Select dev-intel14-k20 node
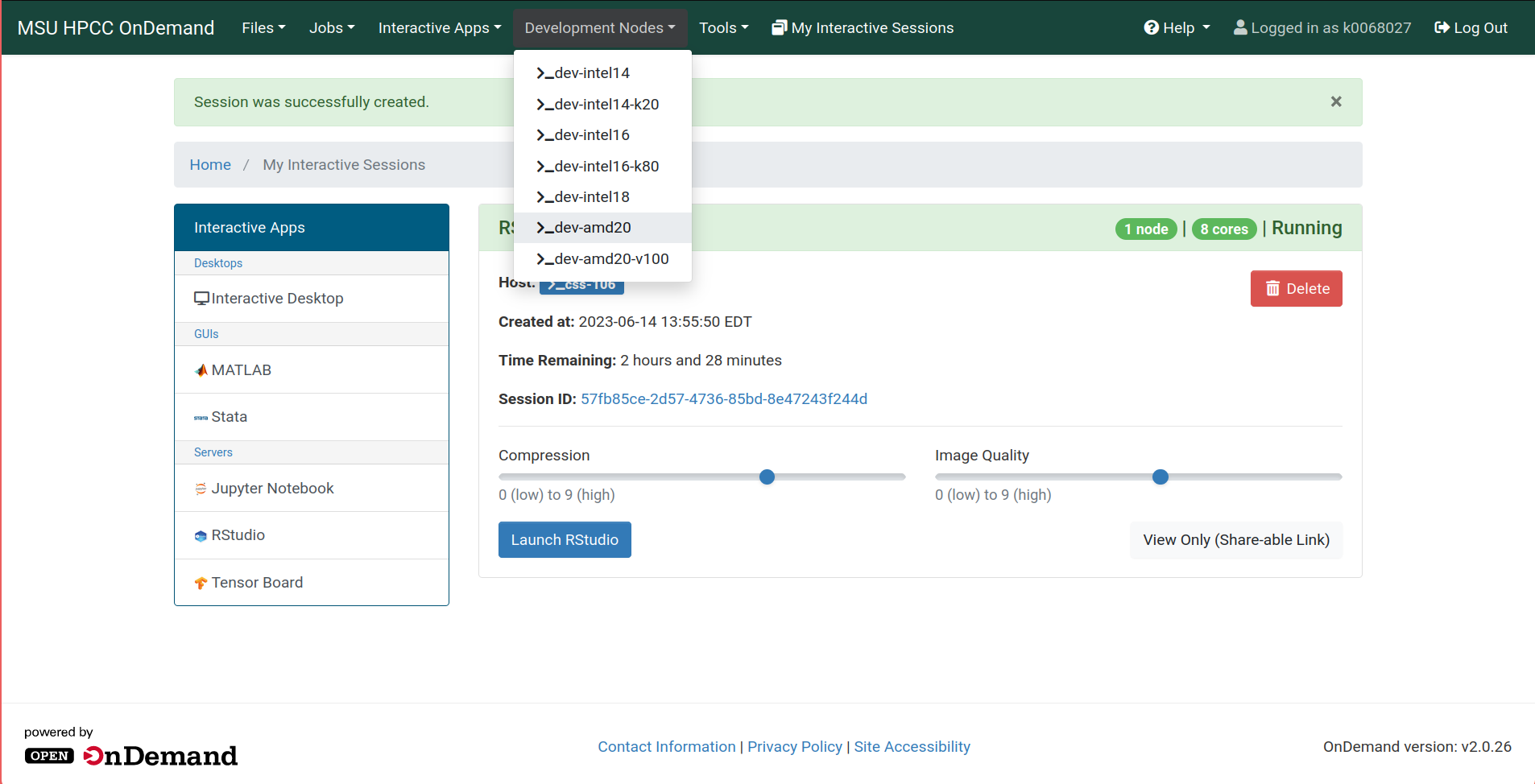Image resolution: width=1535 pixels, height=784 pixels. 602,105
